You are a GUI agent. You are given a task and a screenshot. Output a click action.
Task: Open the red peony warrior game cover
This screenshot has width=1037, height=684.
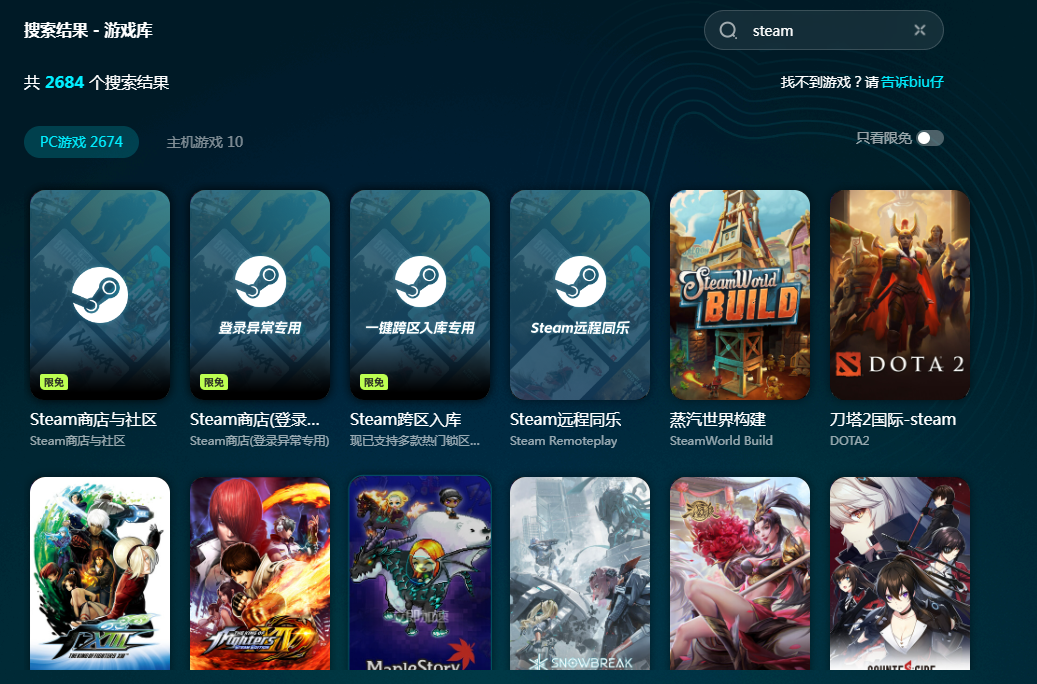pyautogui.click(x=740, y=573)
